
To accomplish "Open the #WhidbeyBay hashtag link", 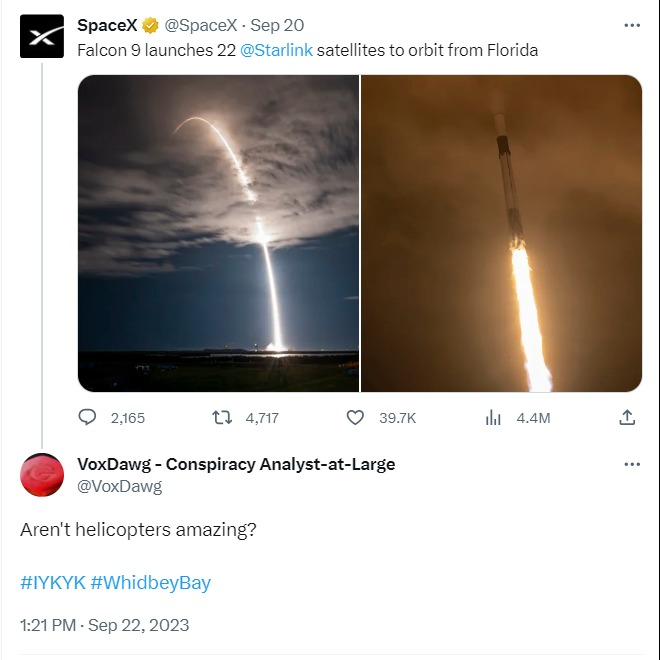I will point(151,583).
